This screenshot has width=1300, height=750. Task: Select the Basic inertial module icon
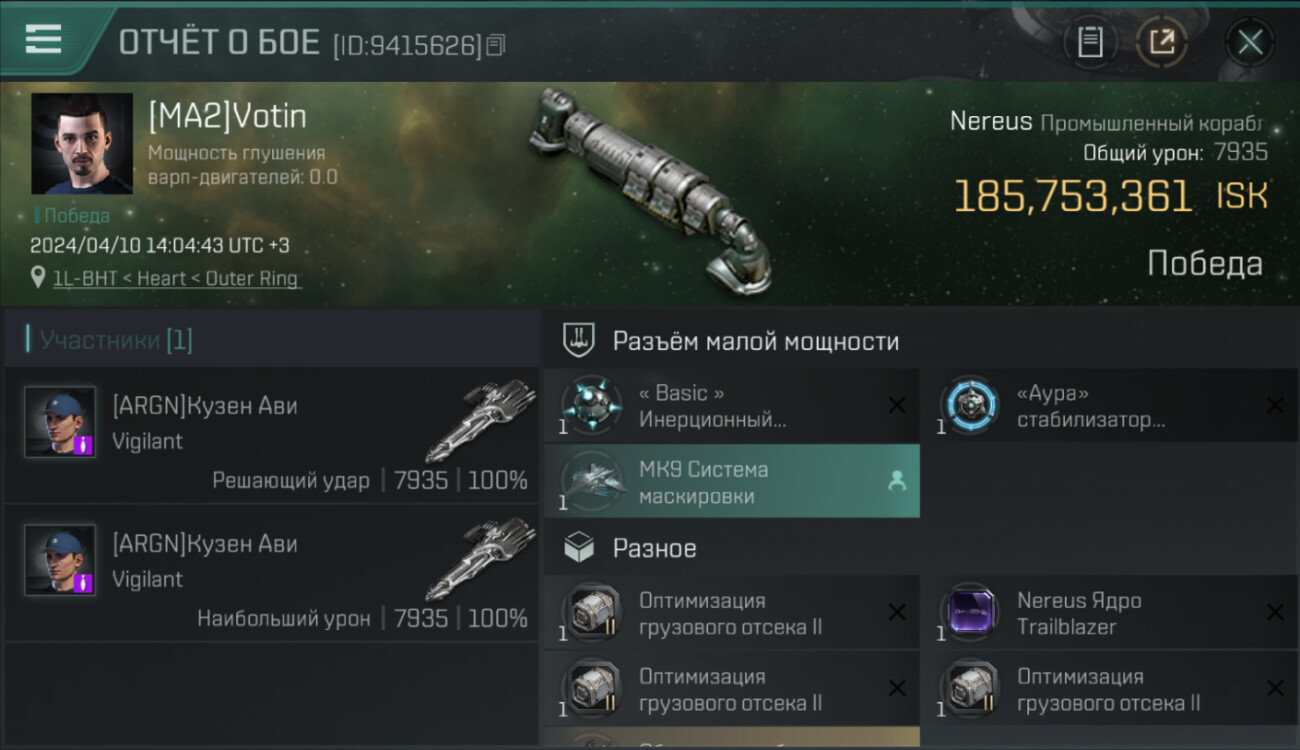point(591,405)
